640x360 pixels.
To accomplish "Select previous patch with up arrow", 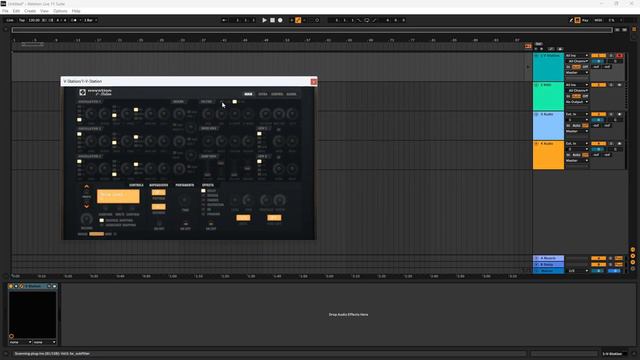I will tap(87, 187).
